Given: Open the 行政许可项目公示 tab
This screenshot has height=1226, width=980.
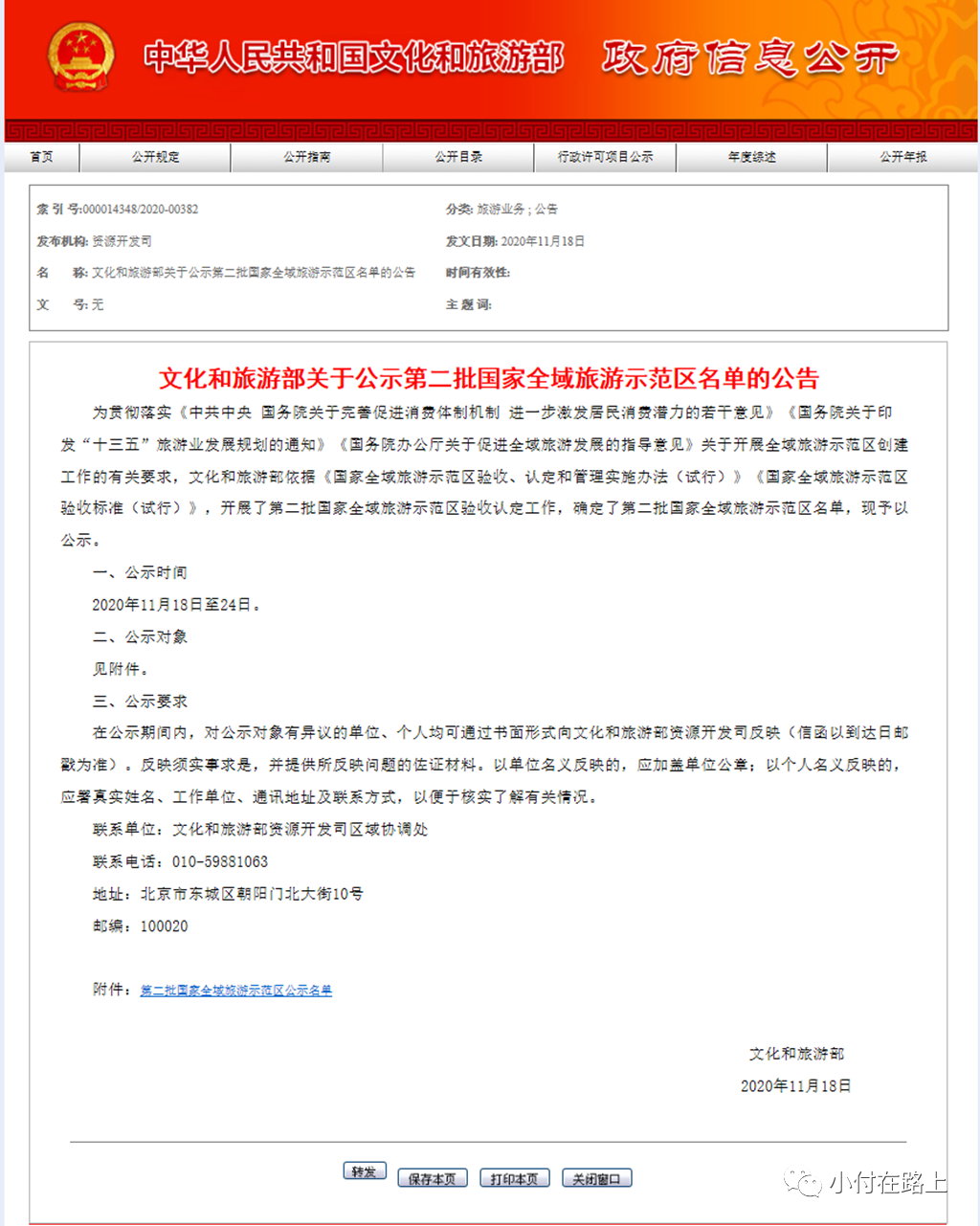Looking at the screenshot, I should (x=605, y=157).
